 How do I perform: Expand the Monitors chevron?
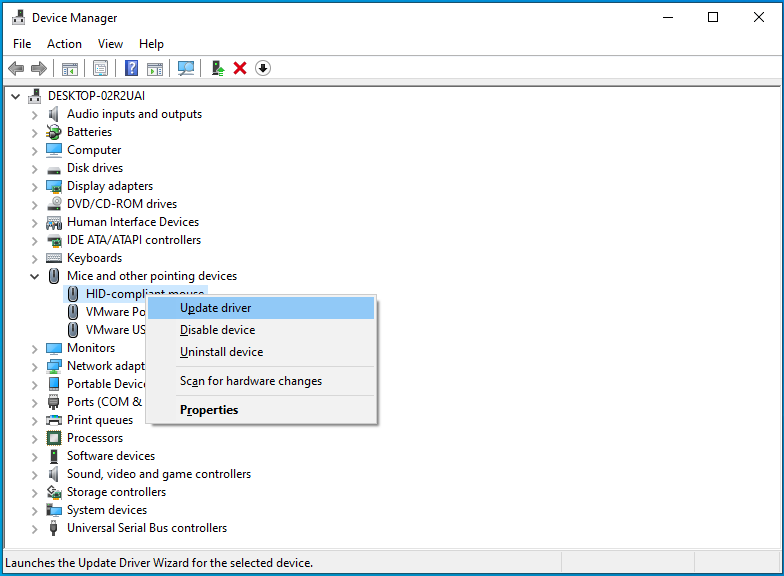click(x=34, y=349)
